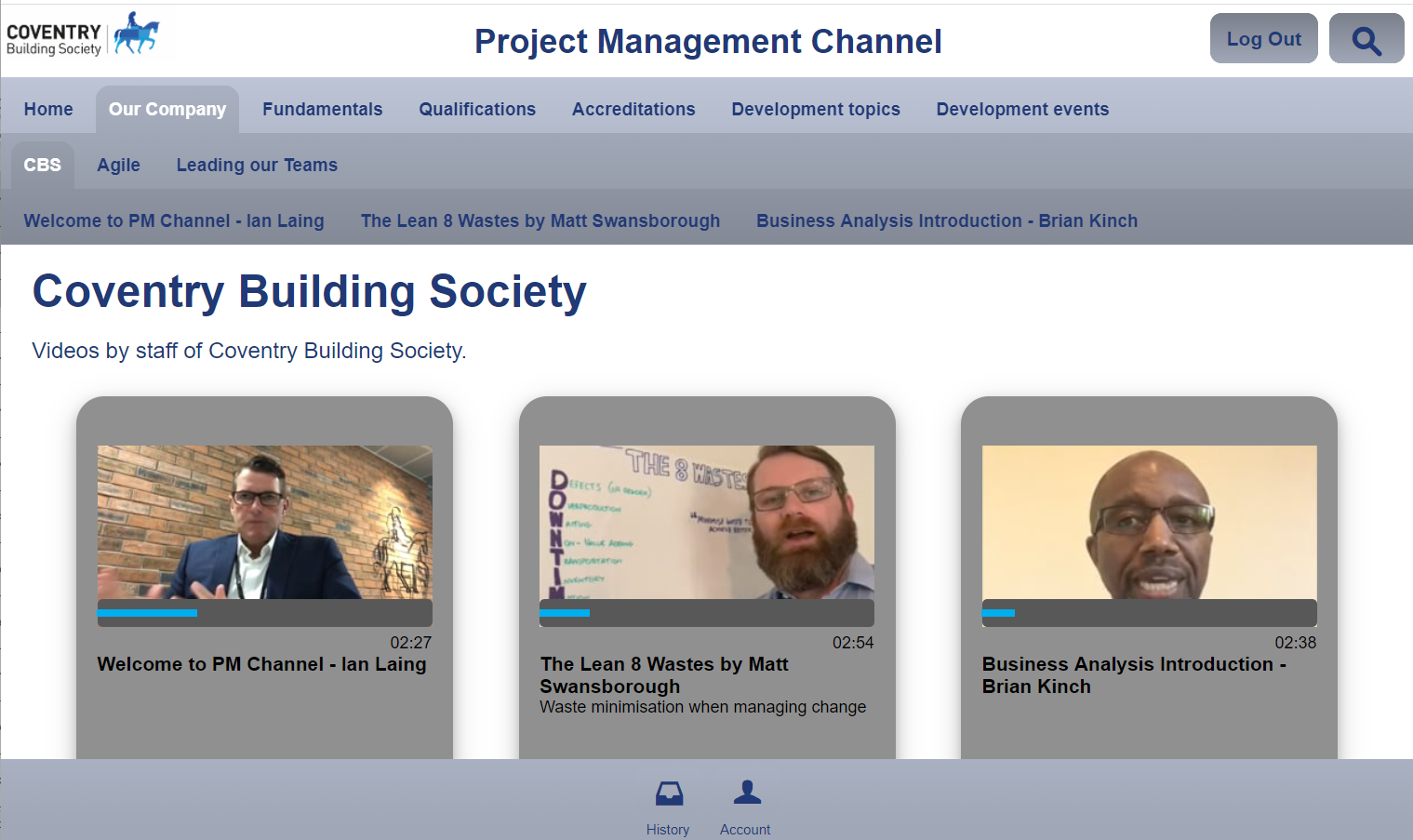Play the Ian Laing video thumbnail

(x=265, y=522)
